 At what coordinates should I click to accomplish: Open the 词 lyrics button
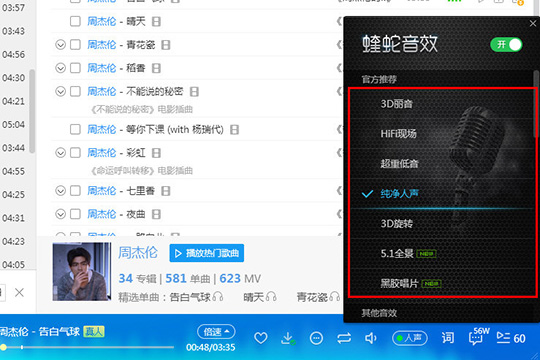448,338
